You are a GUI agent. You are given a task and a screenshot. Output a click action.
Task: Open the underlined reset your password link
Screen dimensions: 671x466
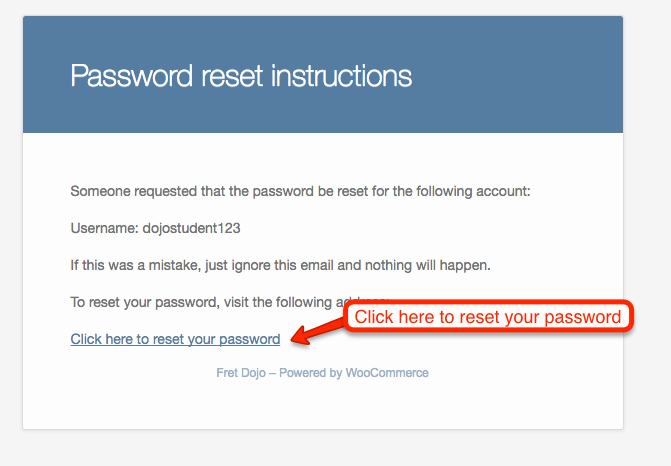[175, 339]
